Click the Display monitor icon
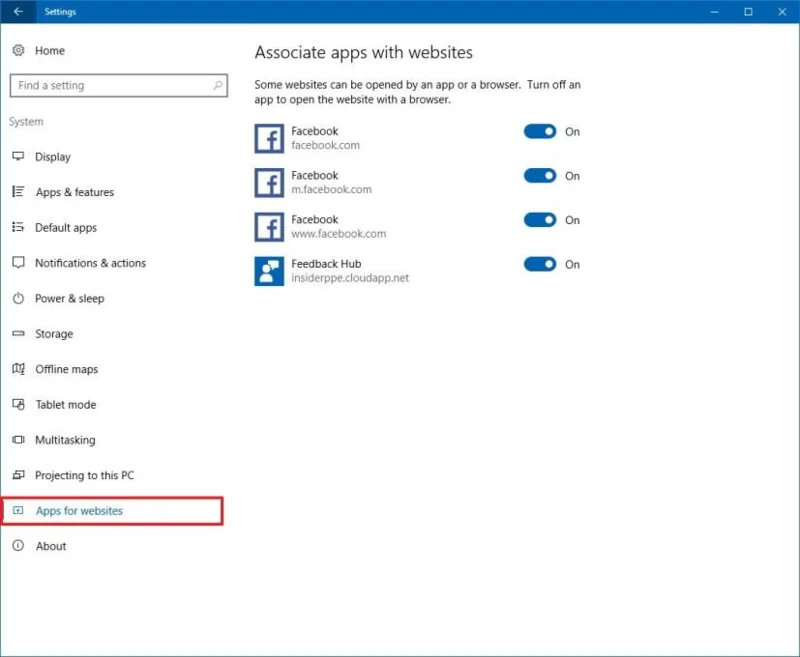 pyautogui.click(x=18, y=156)
